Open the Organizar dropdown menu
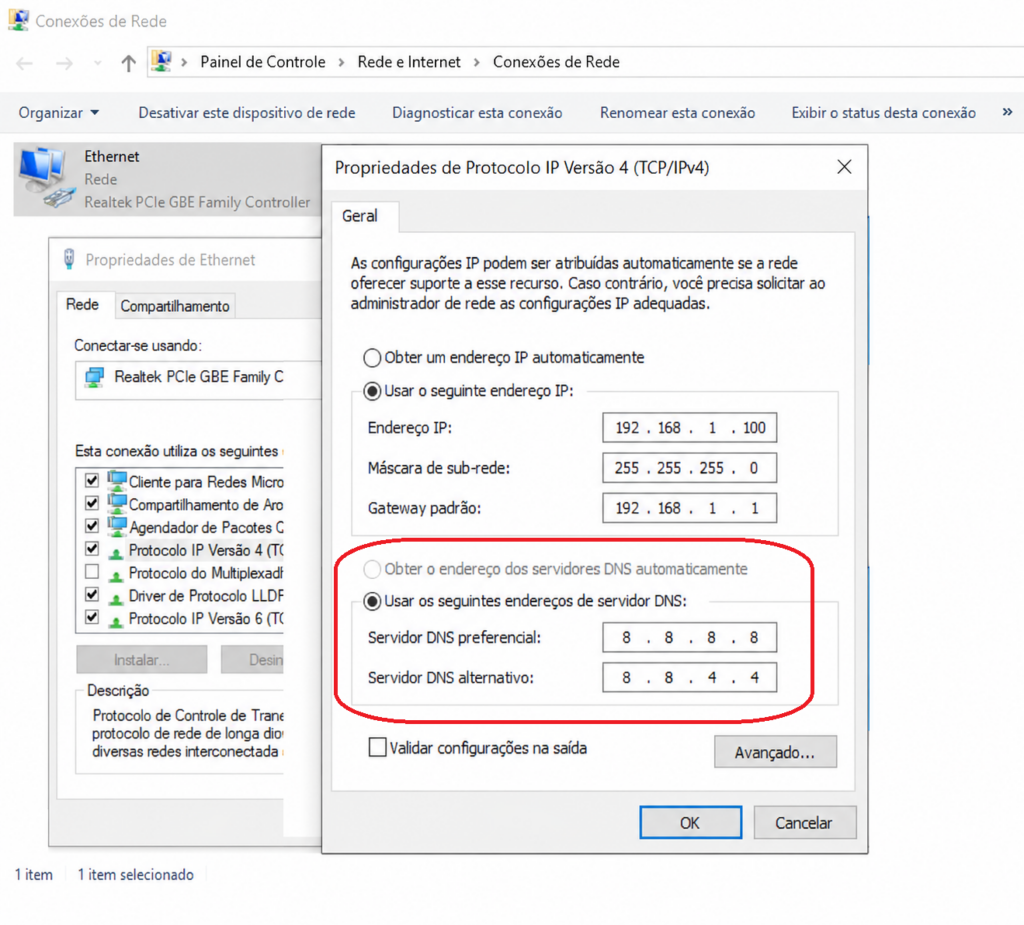This screenshot has width=1024, height=925. pos(59,113)
